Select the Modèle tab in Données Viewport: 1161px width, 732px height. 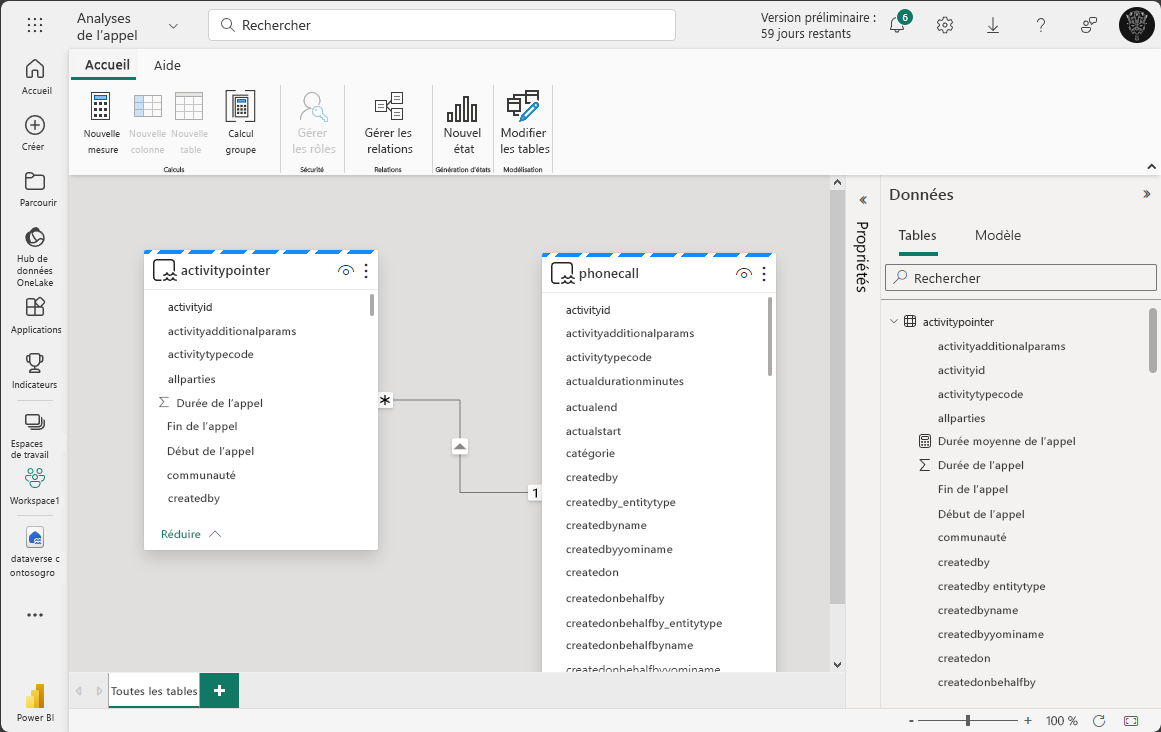tap(997, 235)
